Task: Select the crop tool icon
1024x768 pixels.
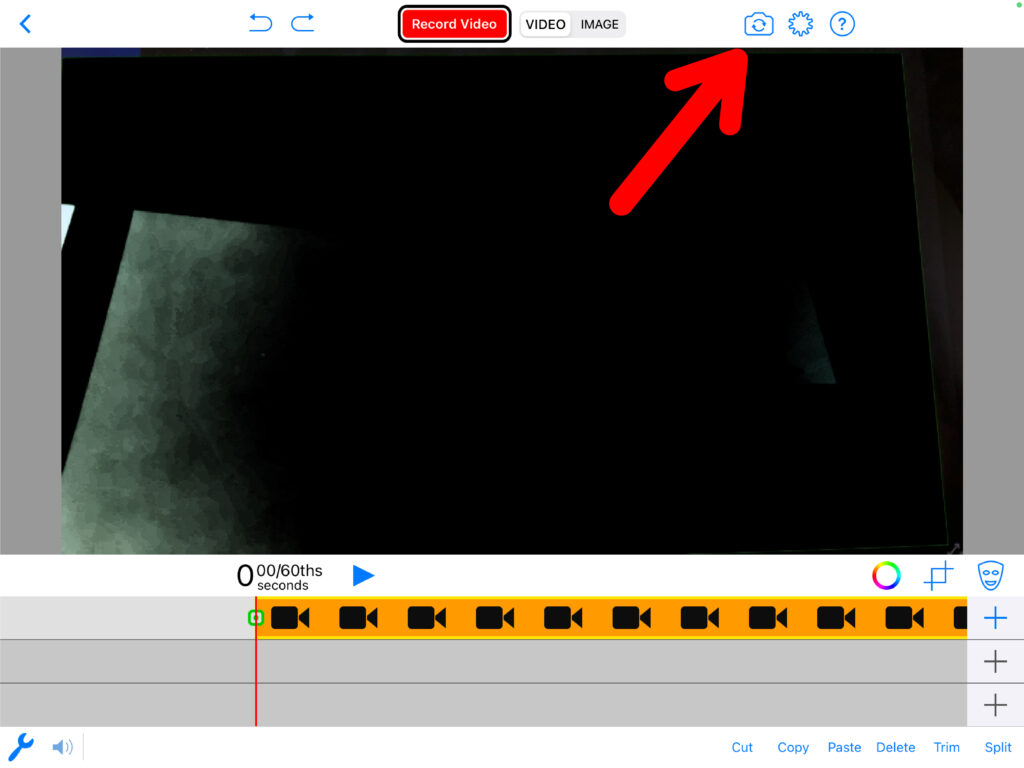Action: click(x=938, y=576)
